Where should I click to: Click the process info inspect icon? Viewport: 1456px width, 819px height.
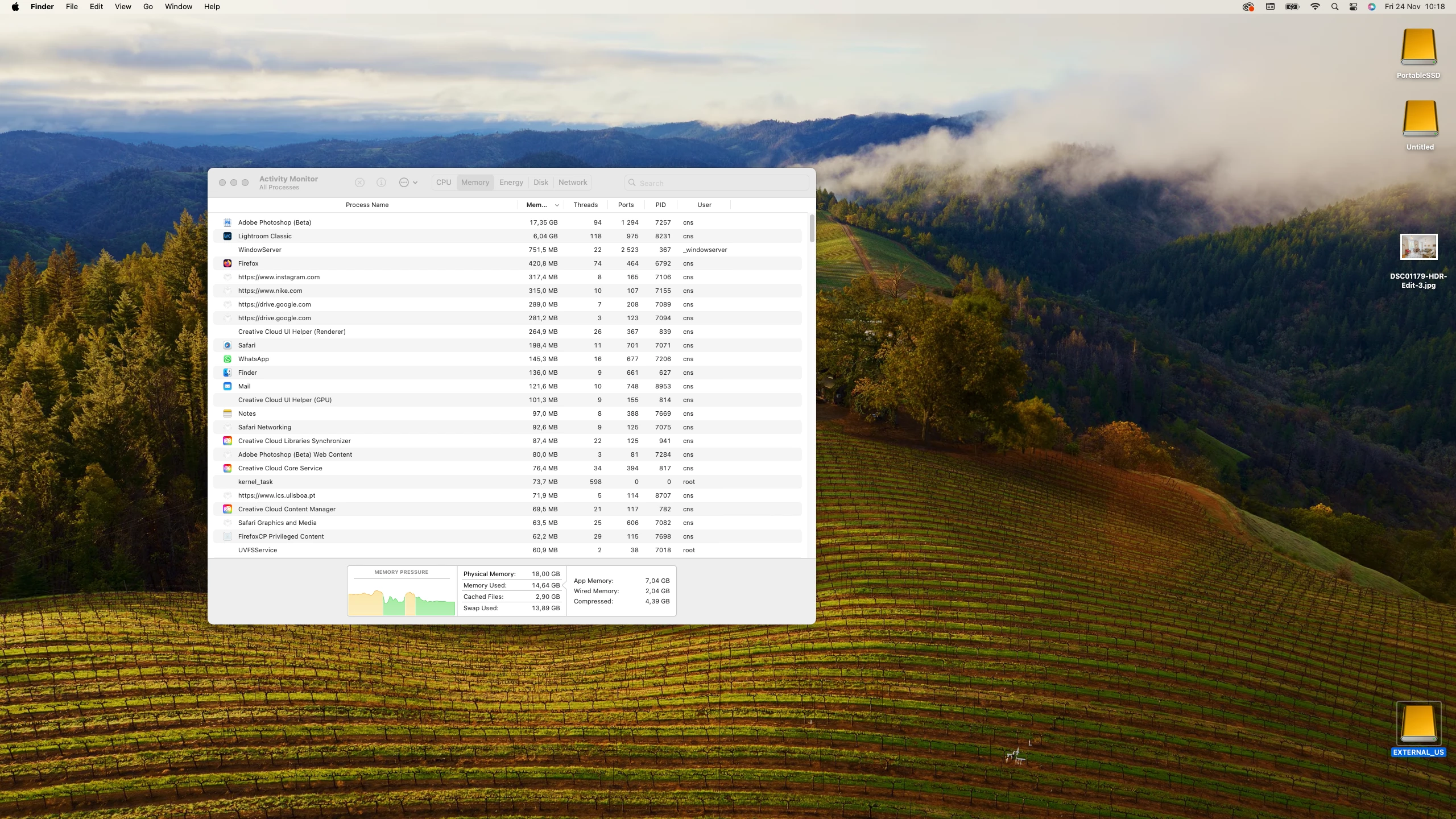pyautogui.click(x=381, y=183)
